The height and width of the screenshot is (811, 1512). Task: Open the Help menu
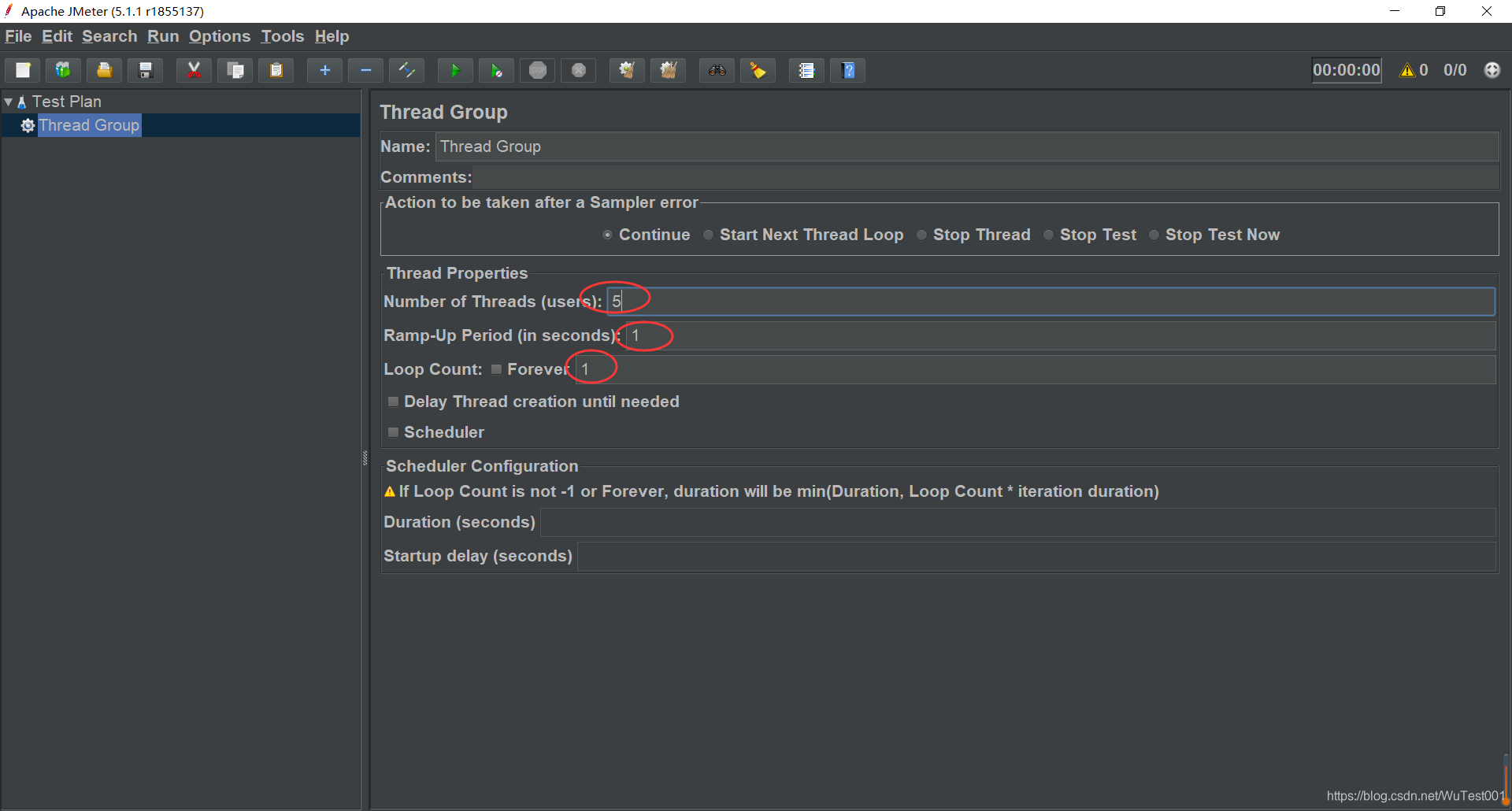point(332,36)
